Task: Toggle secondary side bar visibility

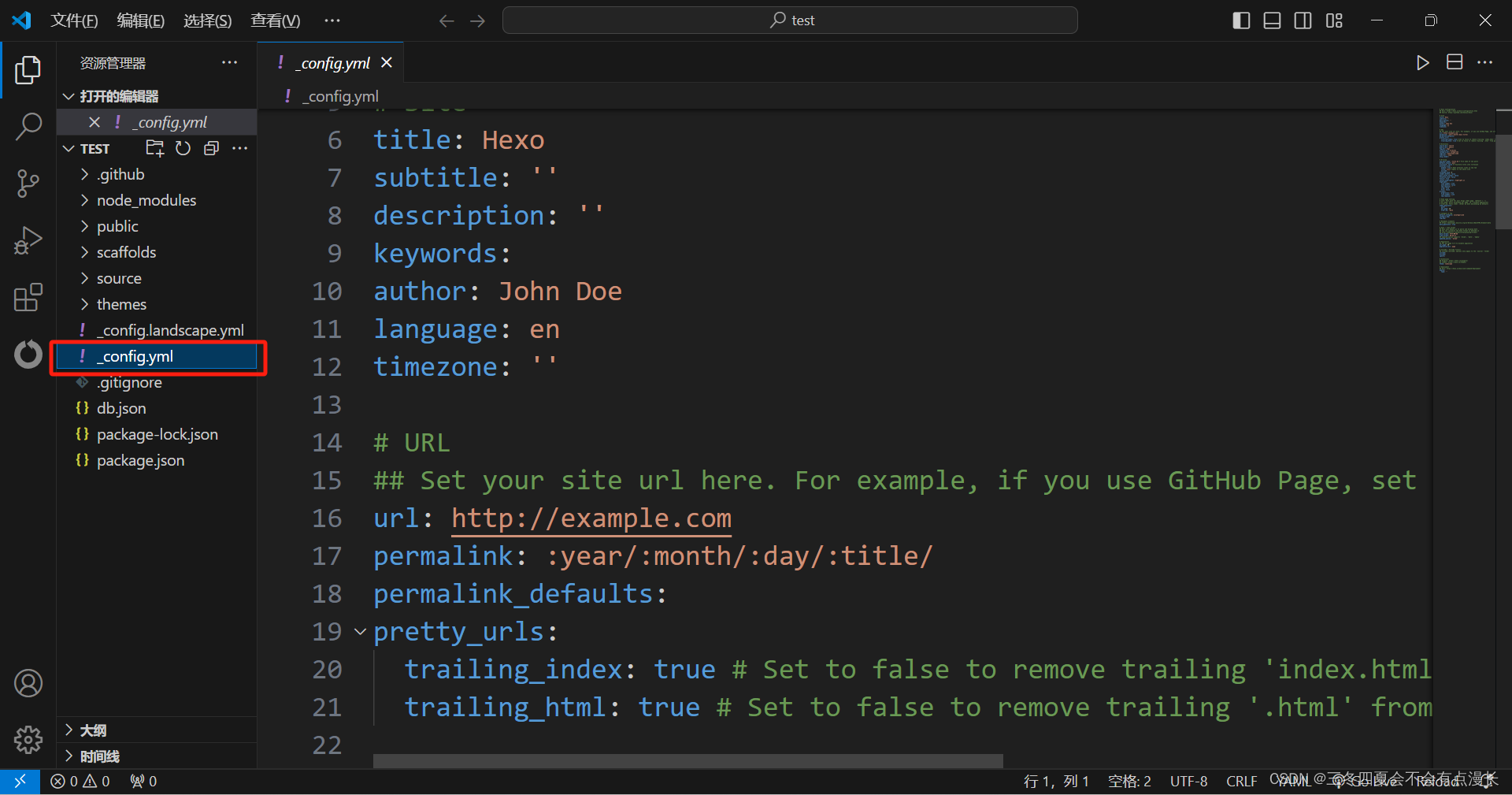Action: [1303, 20]
